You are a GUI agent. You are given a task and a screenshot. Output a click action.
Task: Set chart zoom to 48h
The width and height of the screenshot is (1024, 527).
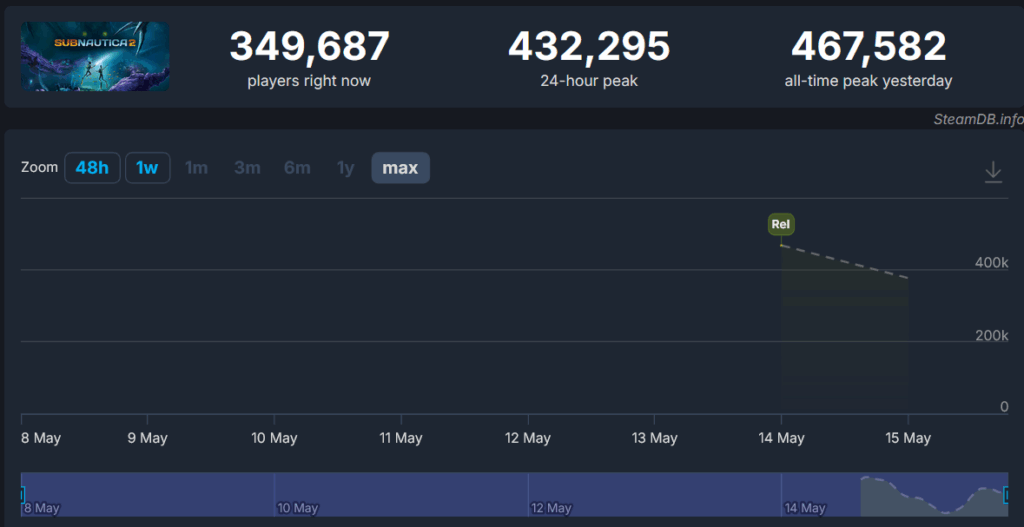[92, 168]
